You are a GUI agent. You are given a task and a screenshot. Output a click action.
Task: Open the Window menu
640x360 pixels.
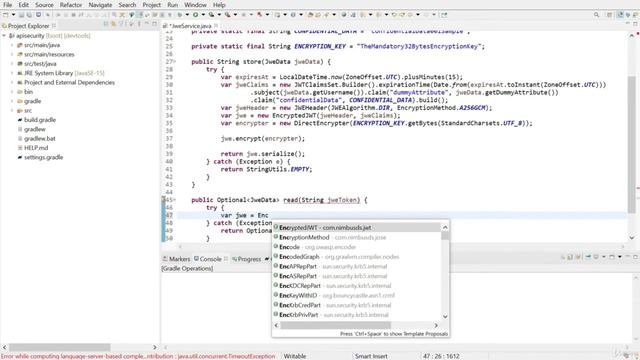[x=195, y=5]
